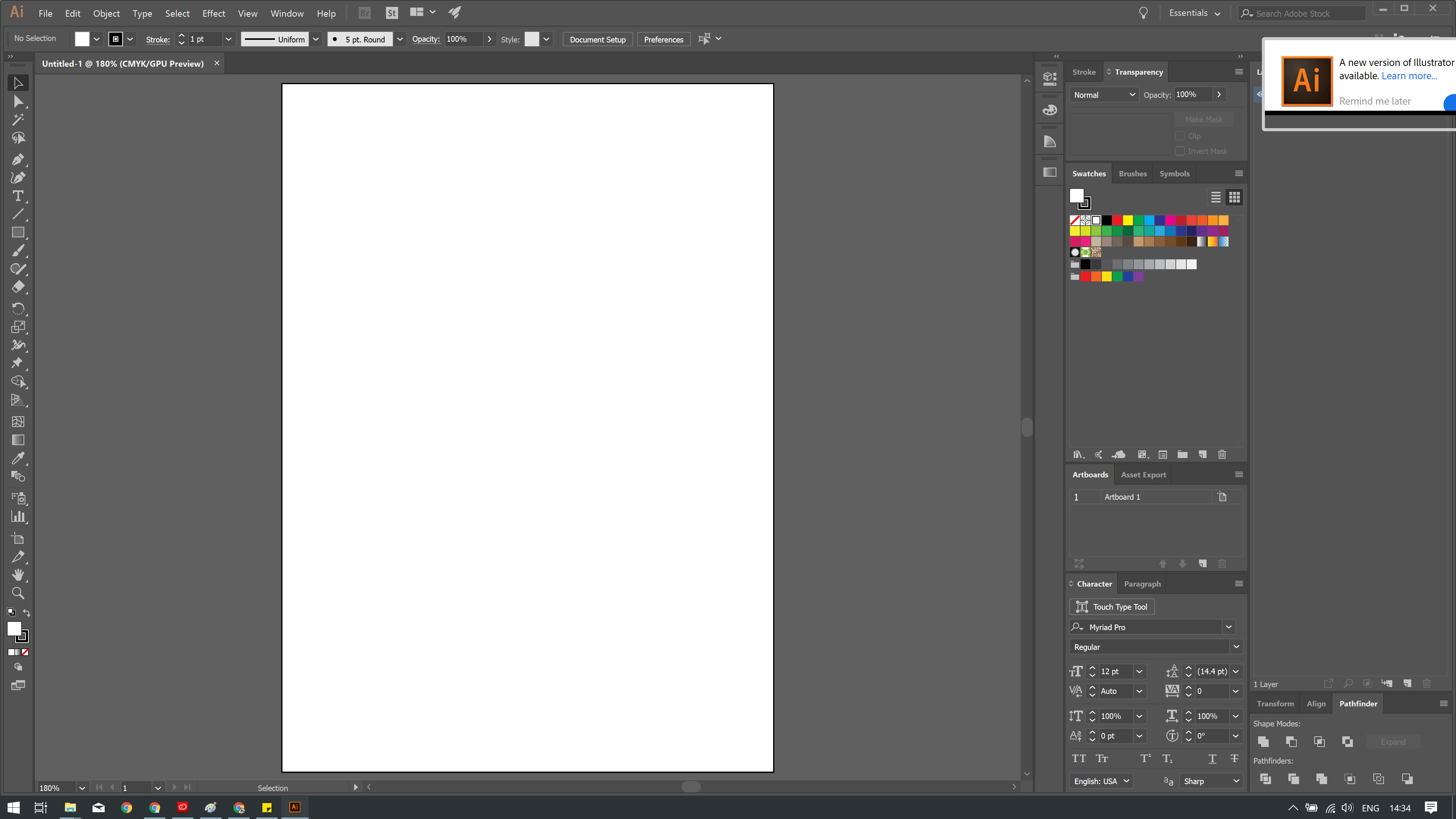Image resolution: width=1456 pixels, height=819 pixels.
Task: Select the Paintbrush tool
Action: [17, 250]
